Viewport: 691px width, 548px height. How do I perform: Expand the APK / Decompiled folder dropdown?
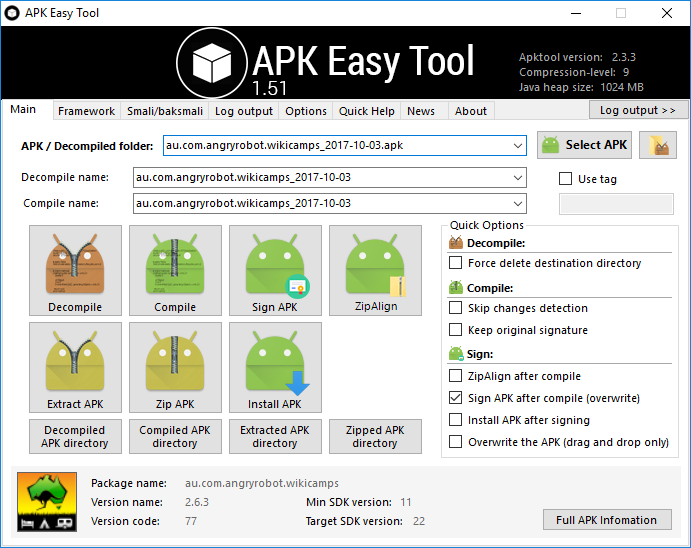pos(518,145)
